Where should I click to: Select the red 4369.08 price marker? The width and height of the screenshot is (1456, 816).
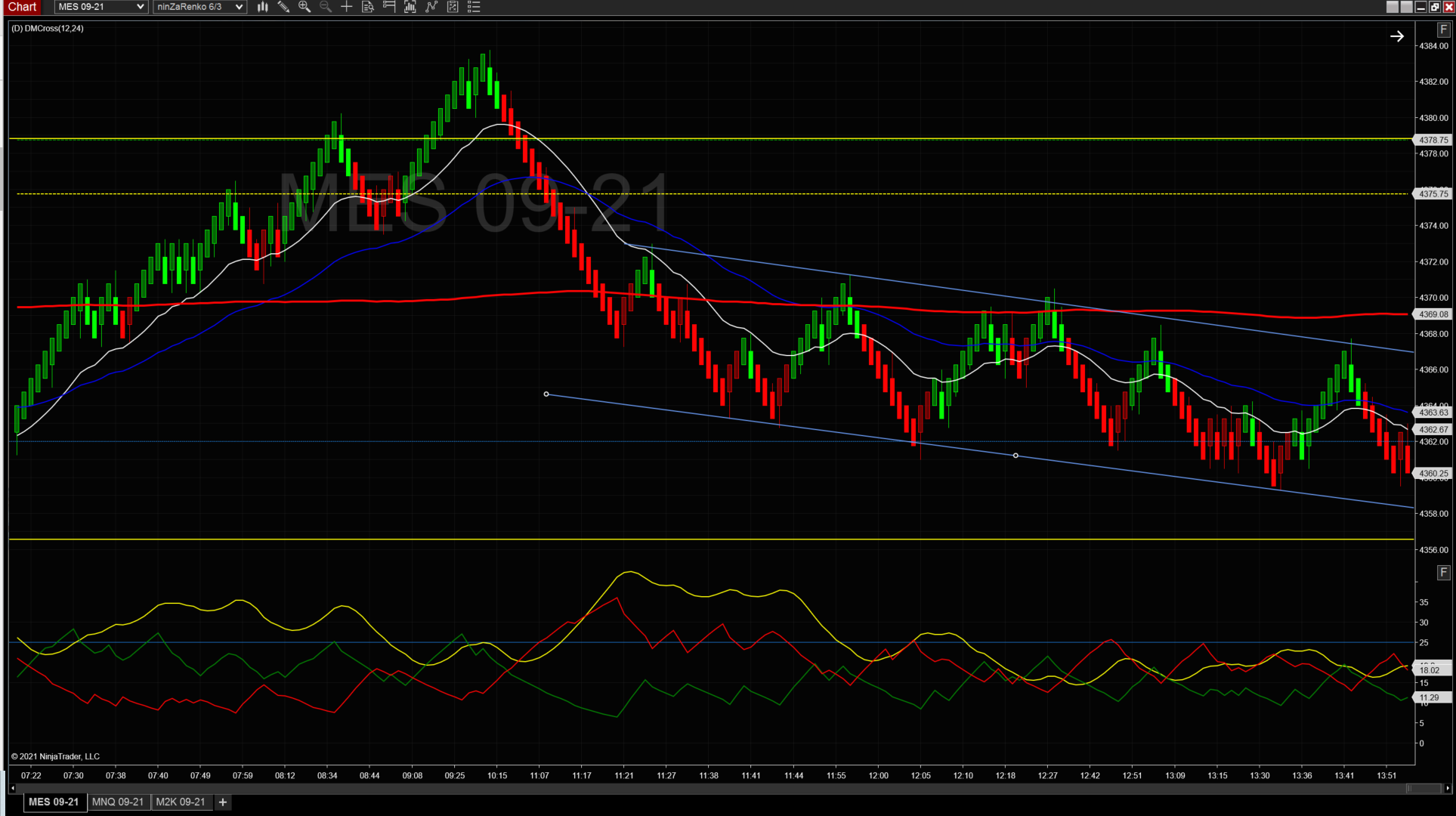pos(1433,314)
